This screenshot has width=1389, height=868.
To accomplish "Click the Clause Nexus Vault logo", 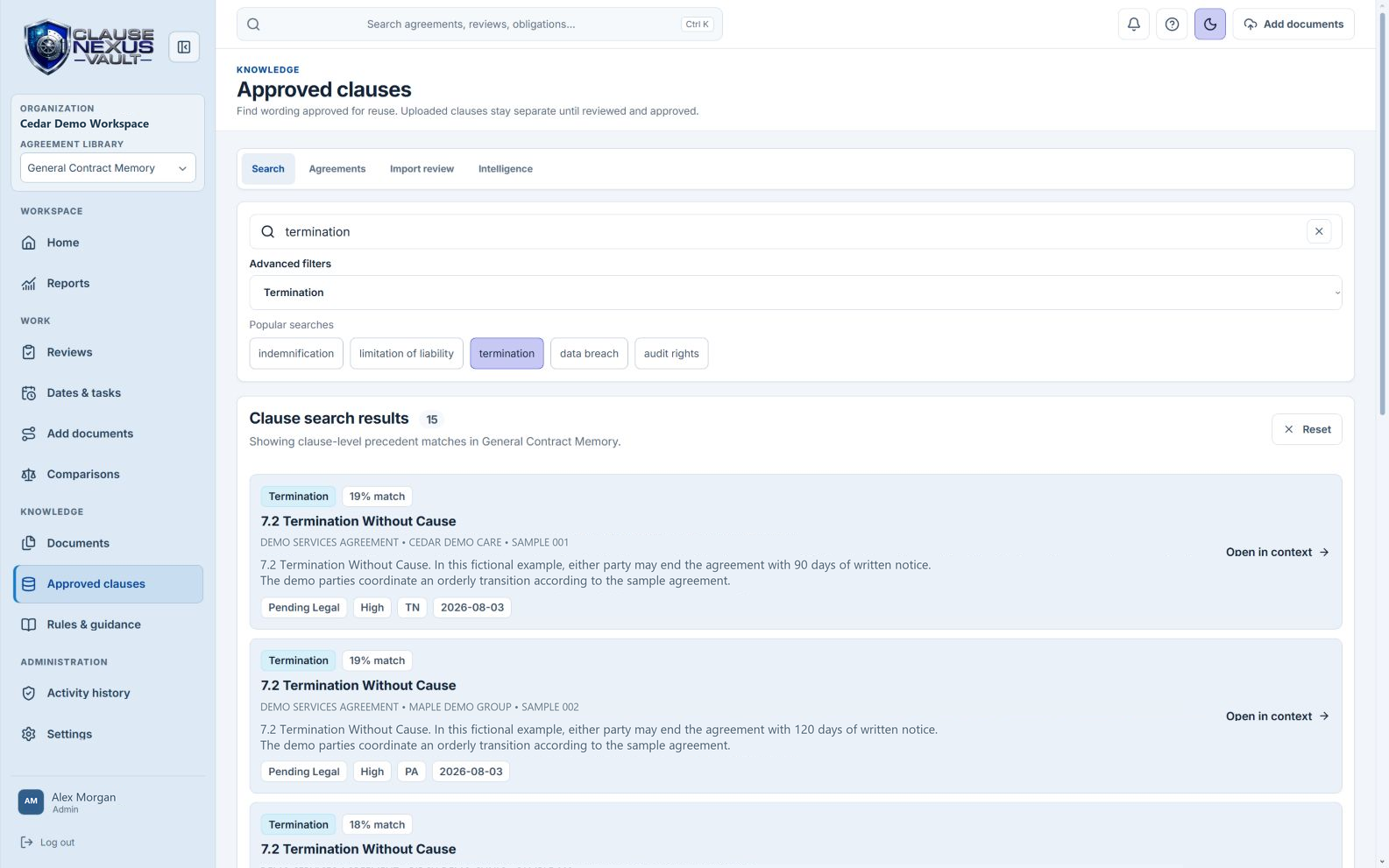I will coord(89,47).
